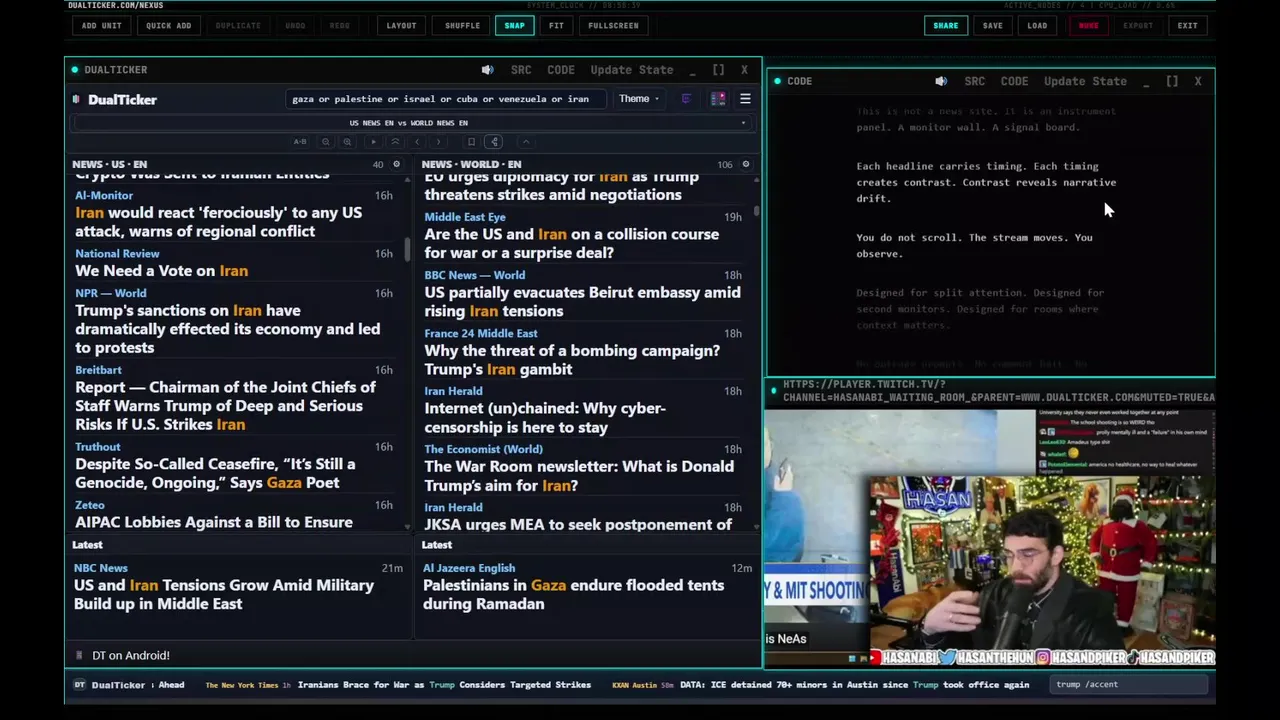
Task: Maximize the DualTicker unit with bracket icon
Action: point(718,70)
